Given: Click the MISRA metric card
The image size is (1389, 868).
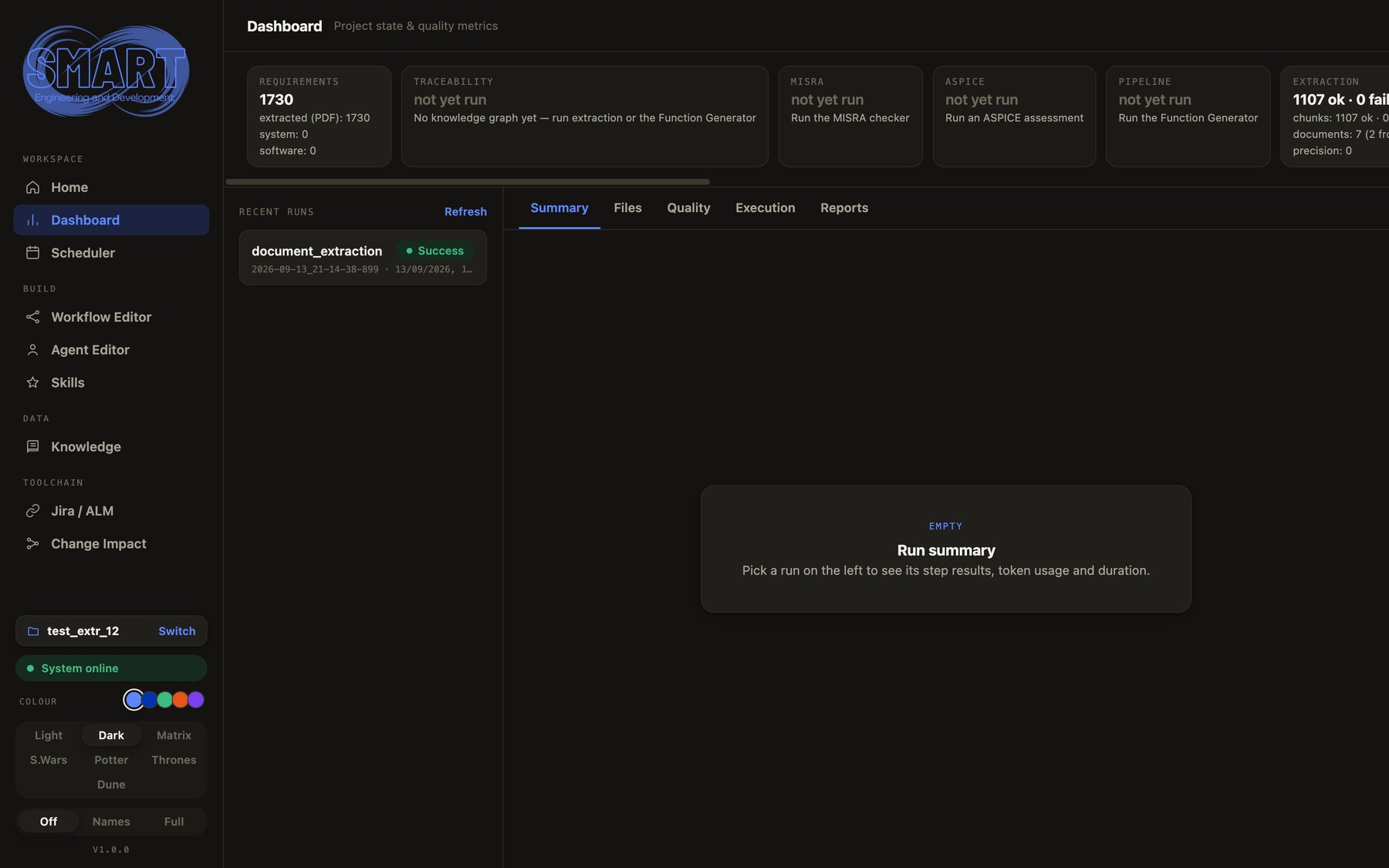Looking at the screenshot, I should pos(850,117).
